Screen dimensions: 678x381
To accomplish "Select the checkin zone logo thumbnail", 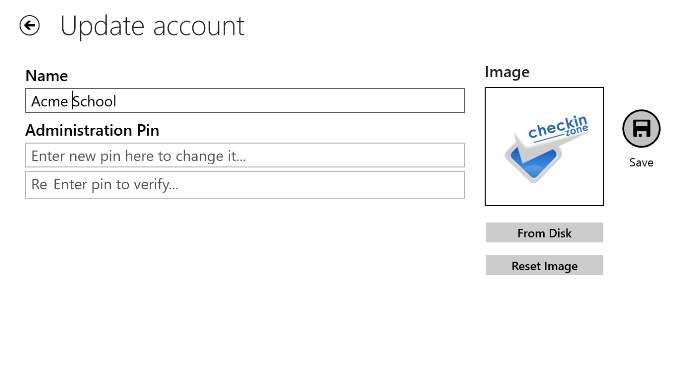I will pyautogui.click(x=544, y=146).
